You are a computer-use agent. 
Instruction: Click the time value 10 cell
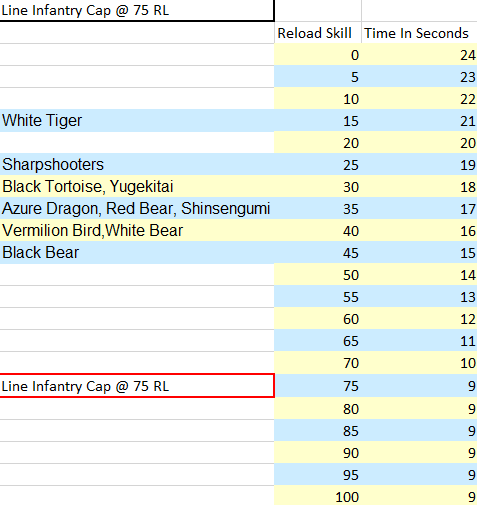click(x=419, y=363)
